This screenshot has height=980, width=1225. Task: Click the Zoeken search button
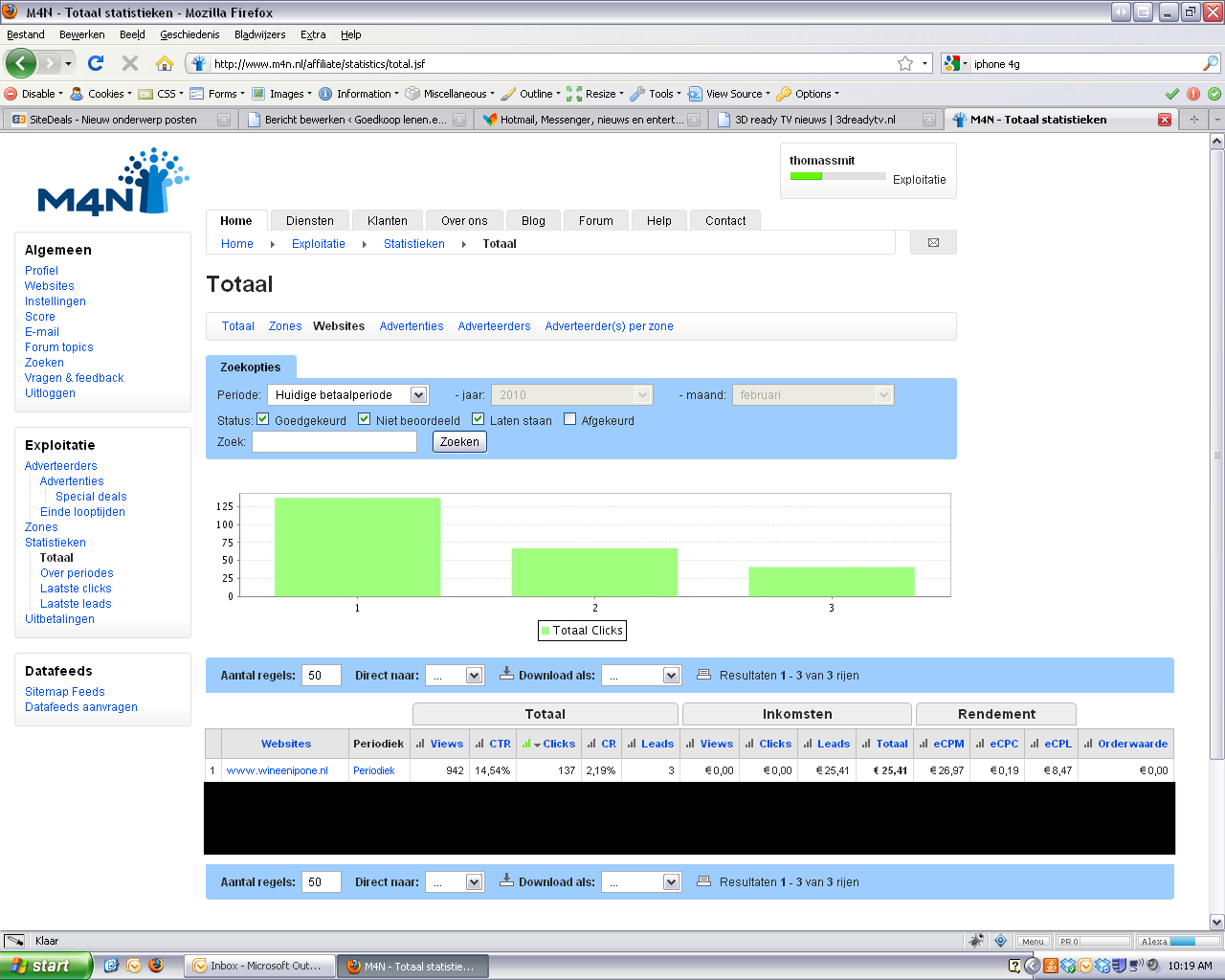459,441
